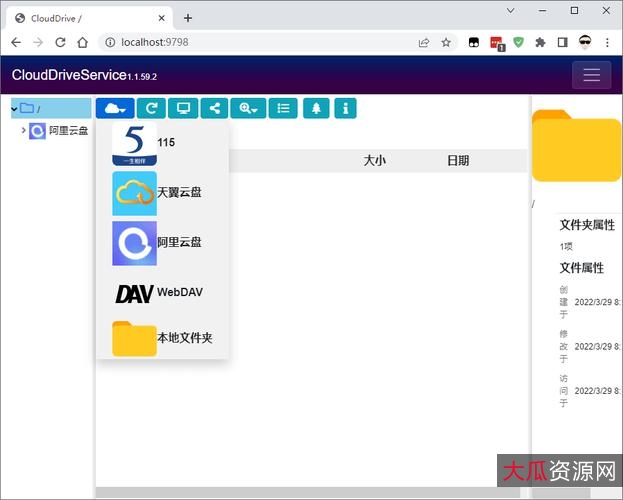Select the CloudDrive browser tab

[x=89, y=18]
